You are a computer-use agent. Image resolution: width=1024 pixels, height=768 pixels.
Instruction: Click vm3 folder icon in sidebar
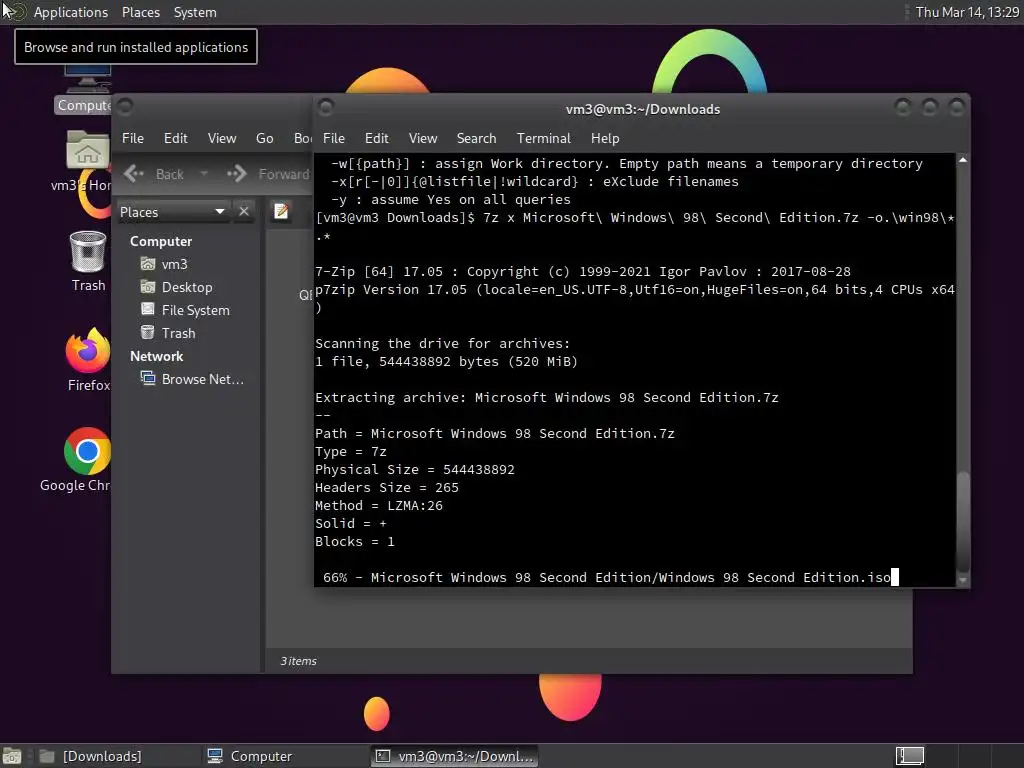coord(148,264)
